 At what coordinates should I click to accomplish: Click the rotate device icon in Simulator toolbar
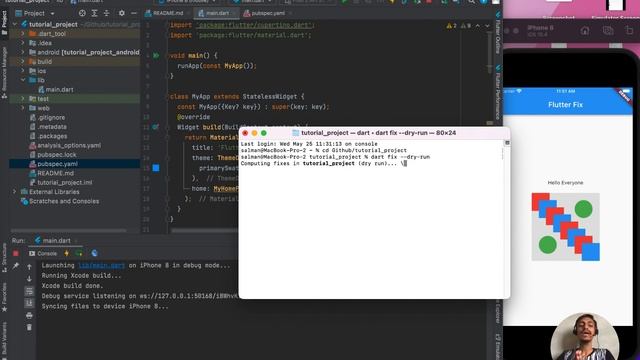click(x=629, y=31)
